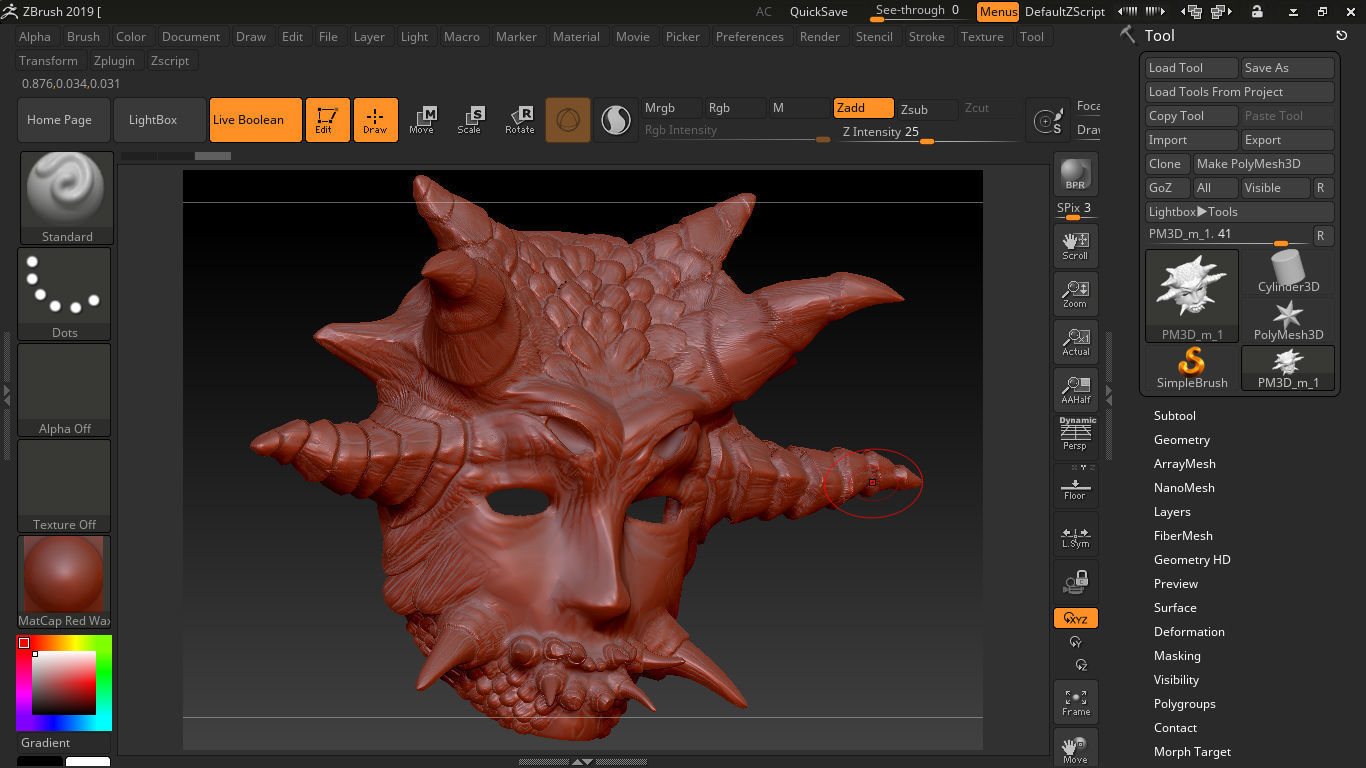Select the Rotate mode button
Screen dimensions: 1366x768
(x=519, y=120)
